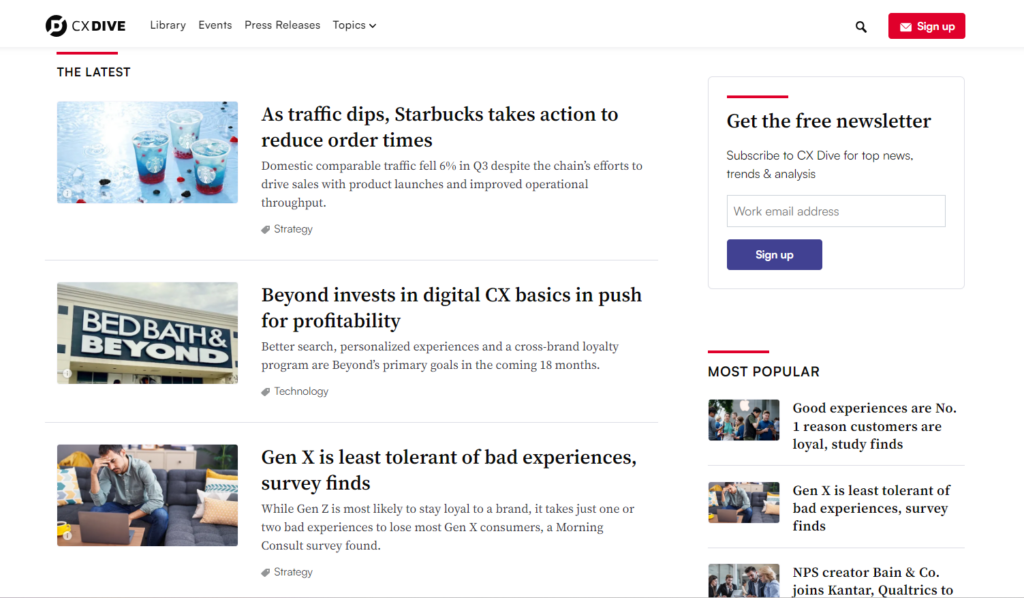Click the tag icon beside Technology
This screenshot has height=598, width=1024.
(266, 392)
